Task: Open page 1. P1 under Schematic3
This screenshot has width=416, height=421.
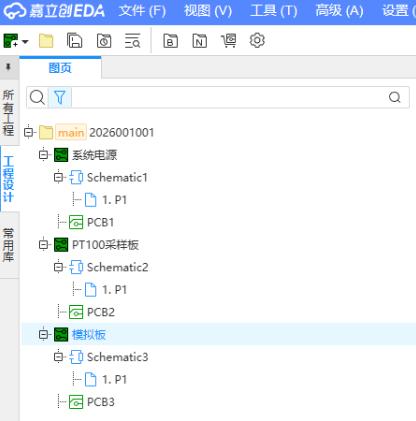Action: pos(115,380)
